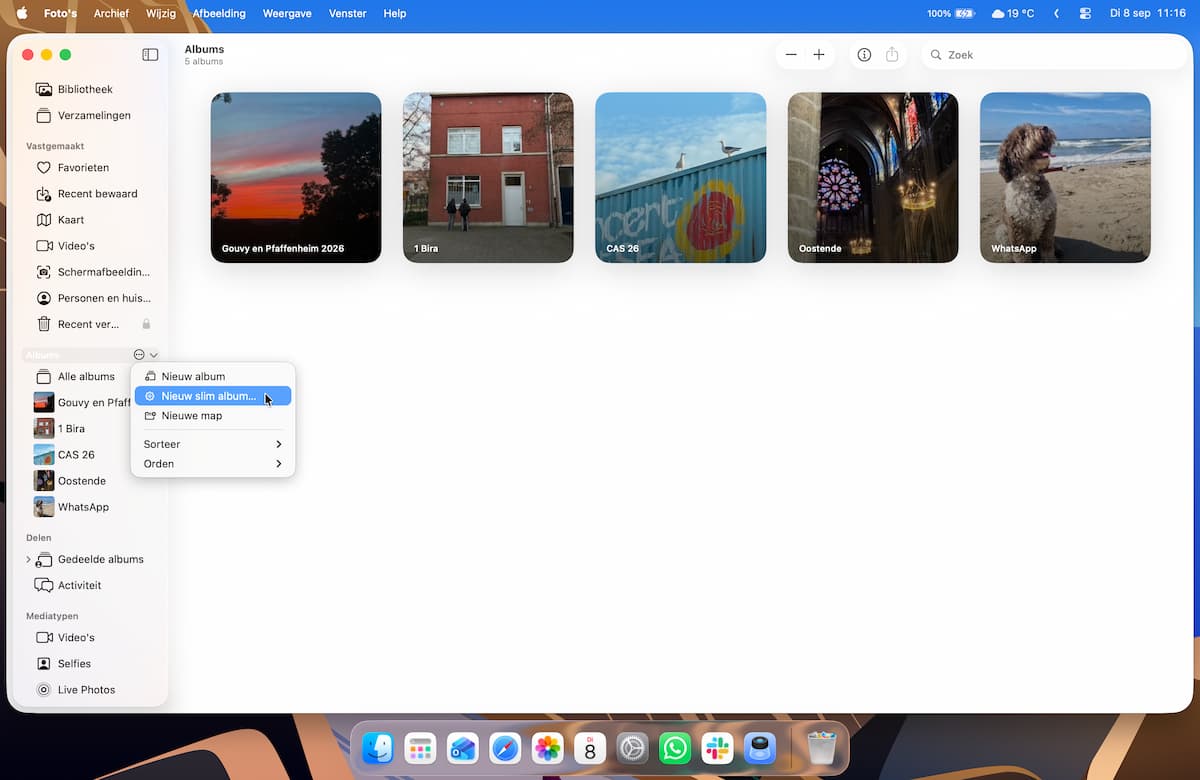
Task: Zoom in with the plus button
Action: (x=819, y=55)
